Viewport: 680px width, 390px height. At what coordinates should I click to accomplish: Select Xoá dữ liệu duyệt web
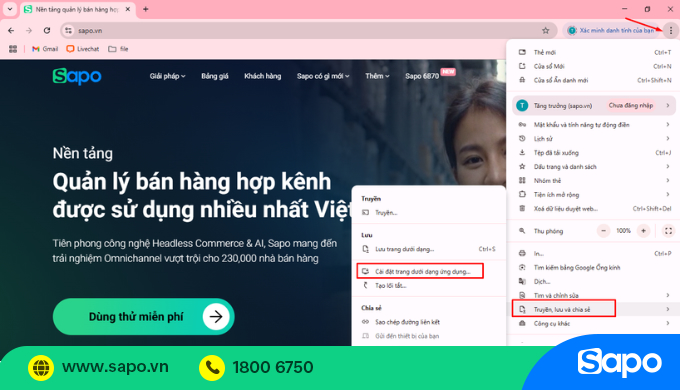593,209
